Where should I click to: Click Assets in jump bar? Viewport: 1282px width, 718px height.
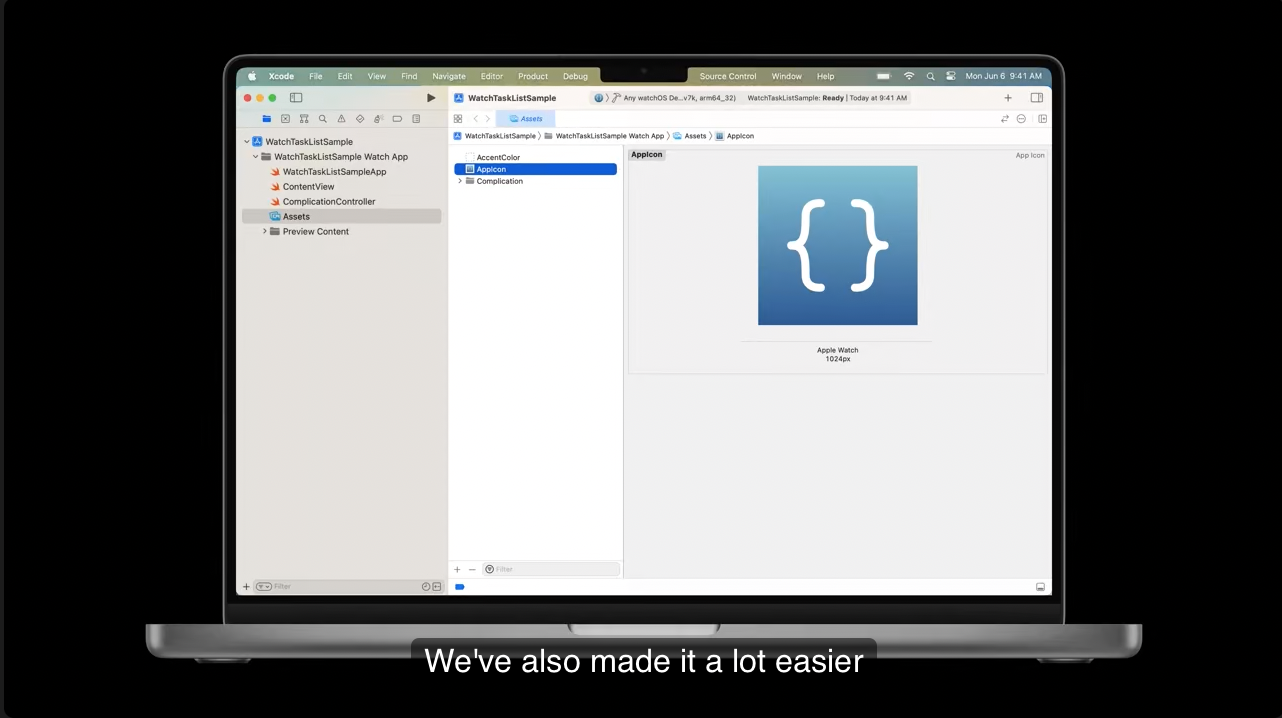pyautogui.click(x=690, y=136)
